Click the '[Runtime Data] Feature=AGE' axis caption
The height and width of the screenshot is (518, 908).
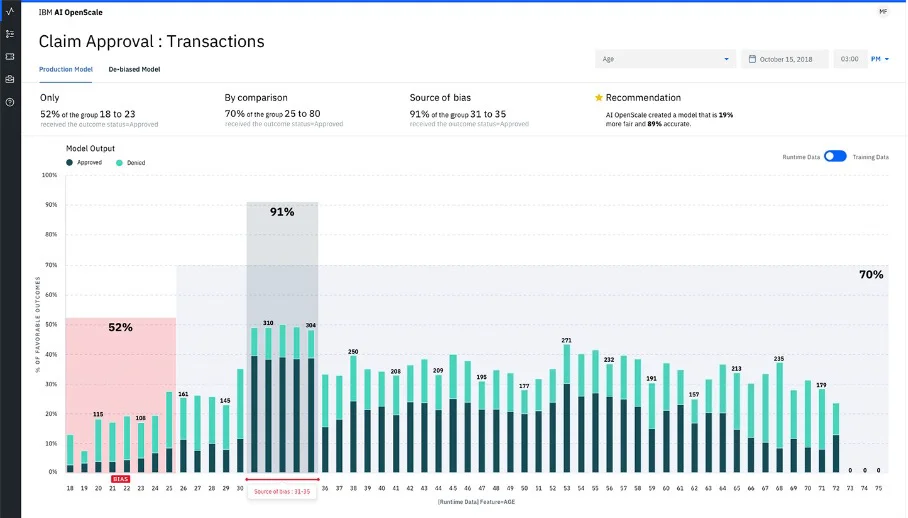[x=476, y=502]
